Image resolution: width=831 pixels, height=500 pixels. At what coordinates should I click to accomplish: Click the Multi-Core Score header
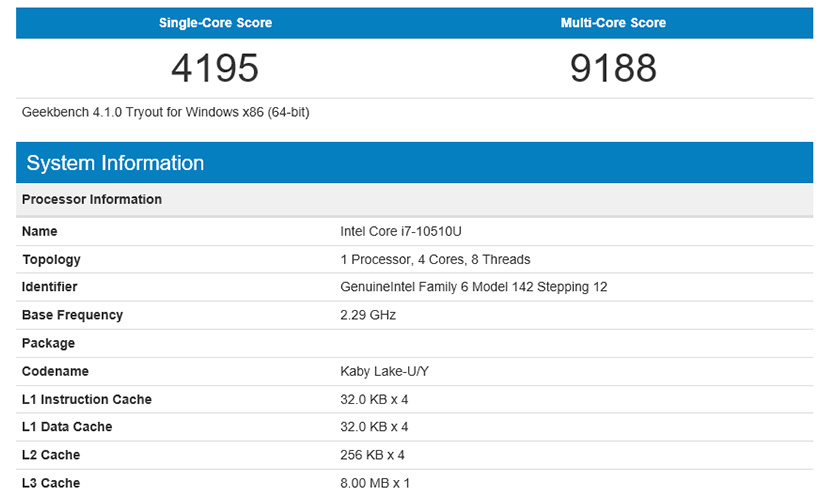pyautogui.click(x=613, y=23)
